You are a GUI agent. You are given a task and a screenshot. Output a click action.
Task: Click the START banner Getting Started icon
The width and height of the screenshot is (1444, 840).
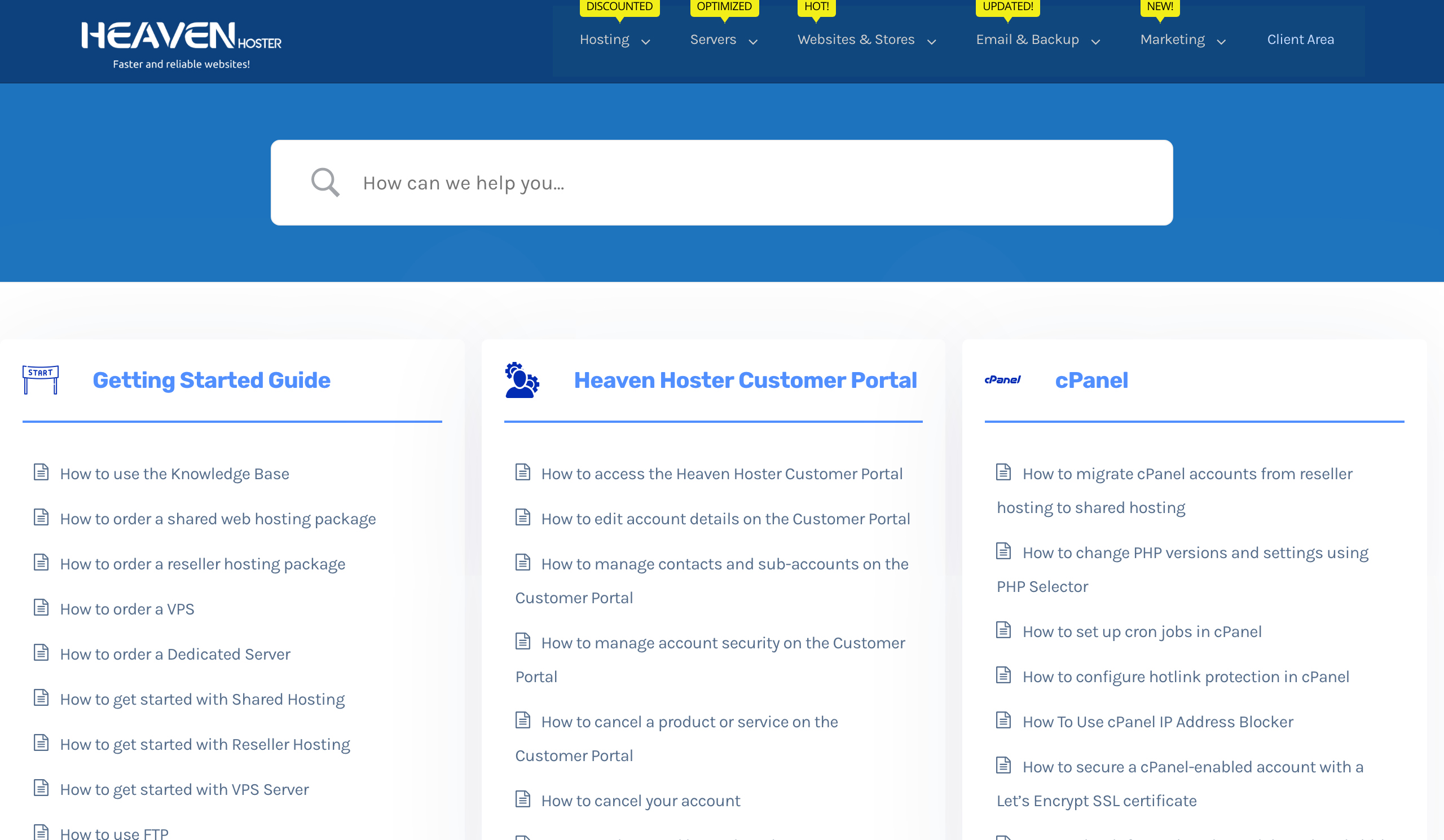40,379
